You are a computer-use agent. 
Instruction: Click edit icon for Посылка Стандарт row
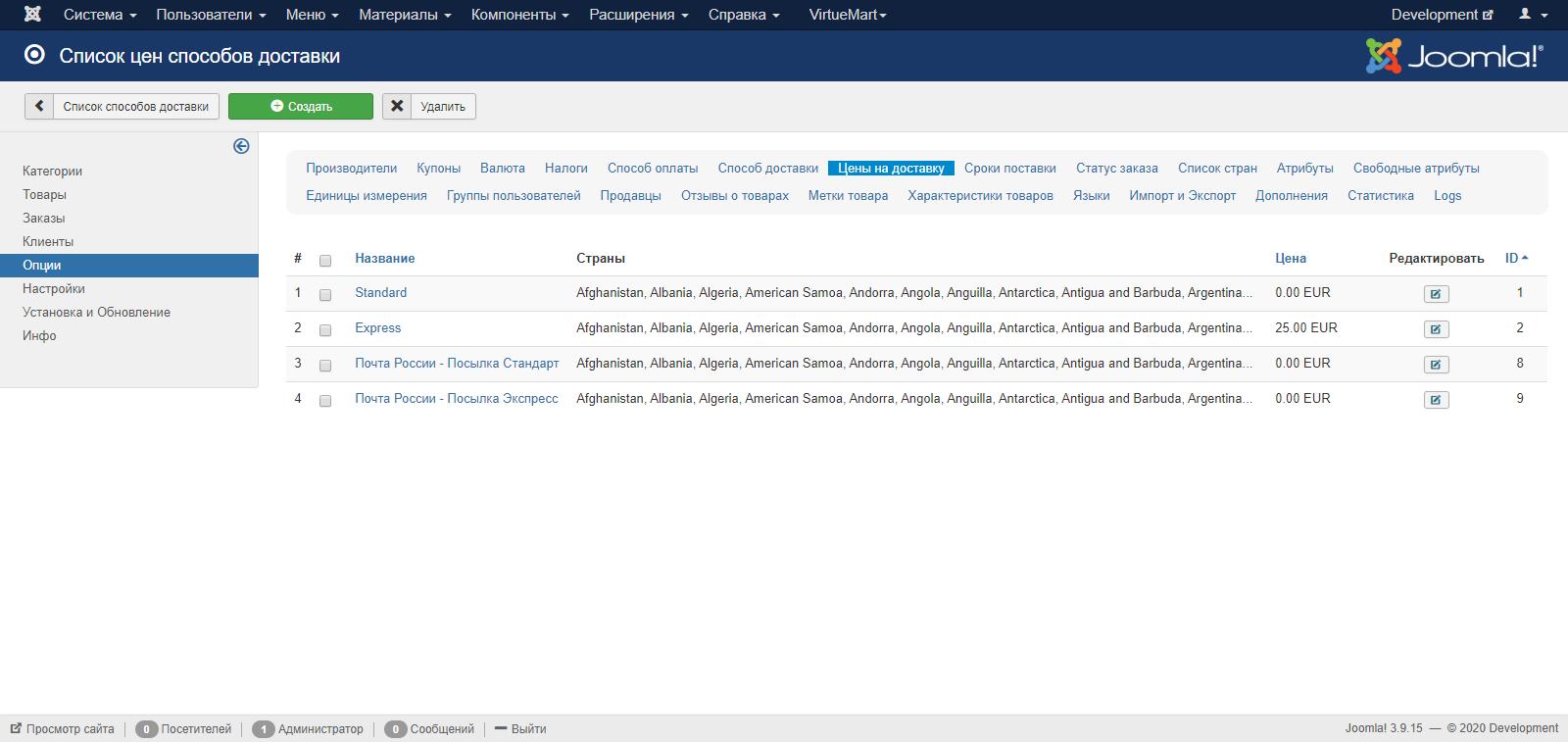pyautogui.click(x=1436, y=364)
